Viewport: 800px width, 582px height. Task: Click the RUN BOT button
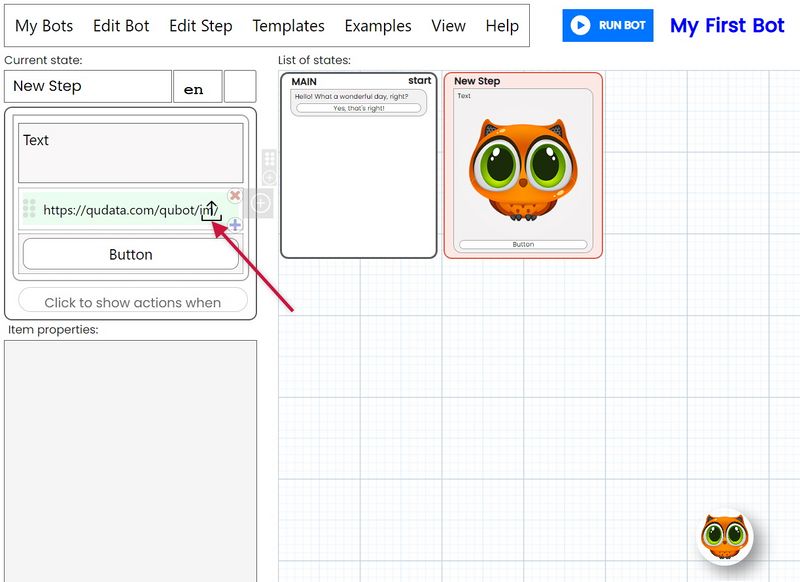click(x=608, y=26)
